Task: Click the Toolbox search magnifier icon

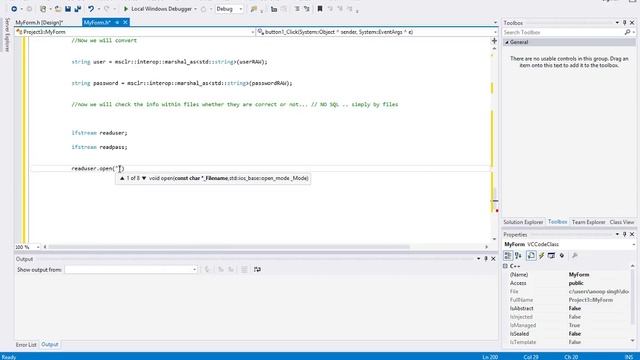Action: click(628, 32)
